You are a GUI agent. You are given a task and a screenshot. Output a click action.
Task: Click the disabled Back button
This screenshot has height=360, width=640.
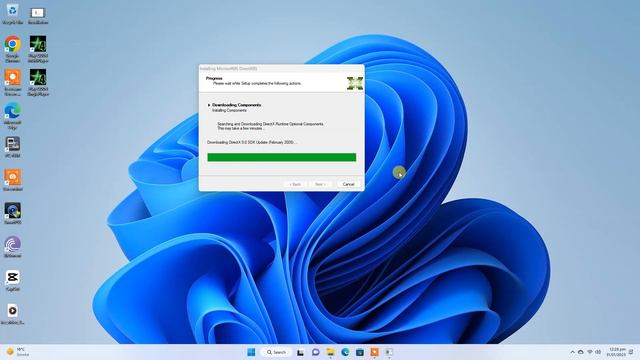pos(295,184)
